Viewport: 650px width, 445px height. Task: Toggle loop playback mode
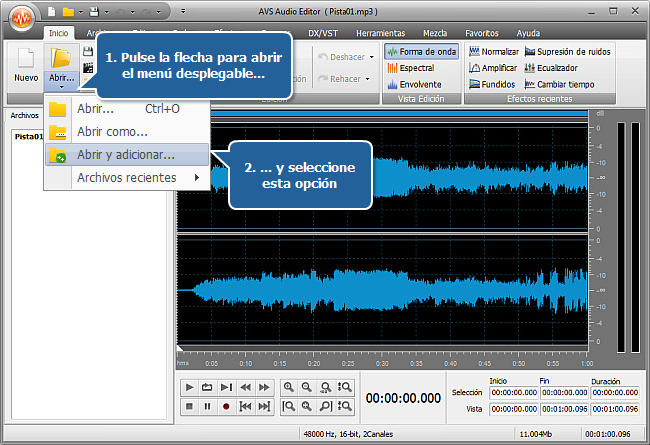pyautogui.click(x=207, y=387)
